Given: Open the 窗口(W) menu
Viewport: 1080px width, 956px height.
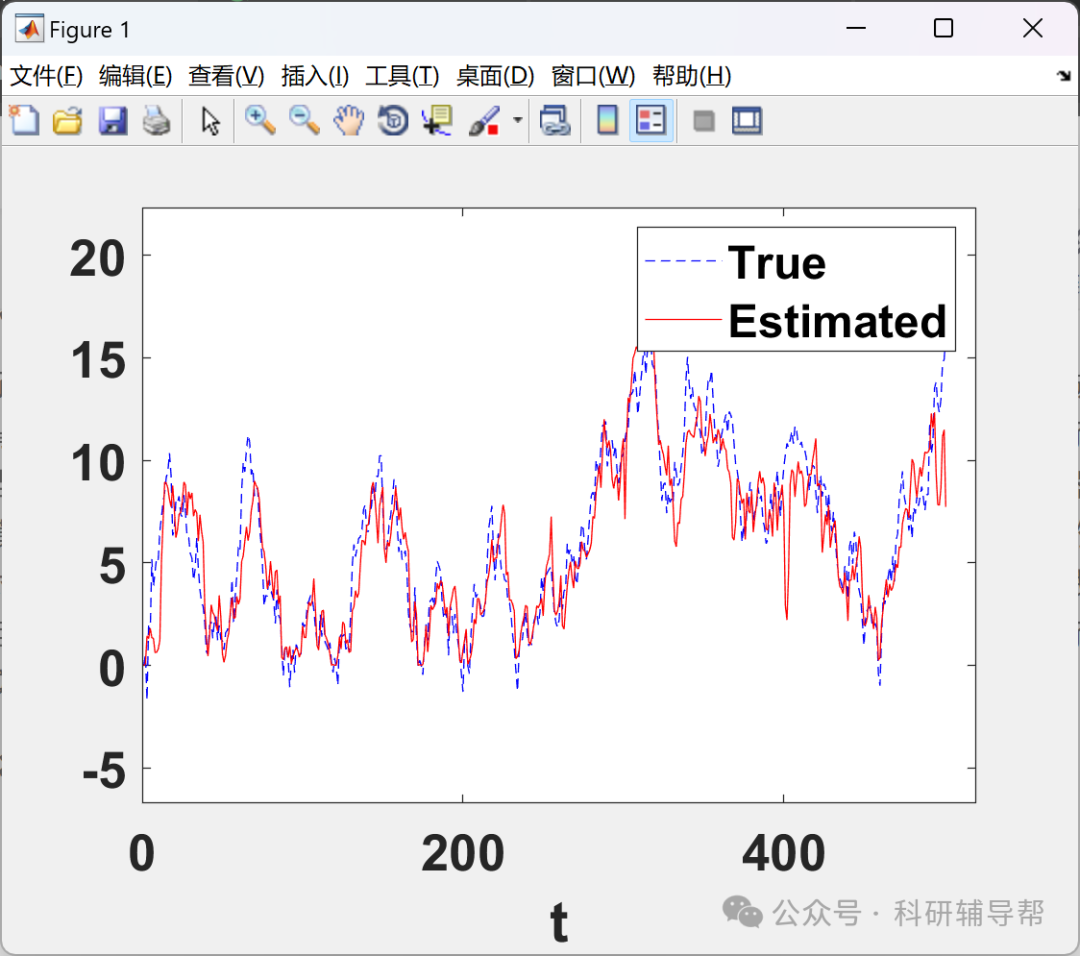Looking at the screenshot, I should coord(593,76).
